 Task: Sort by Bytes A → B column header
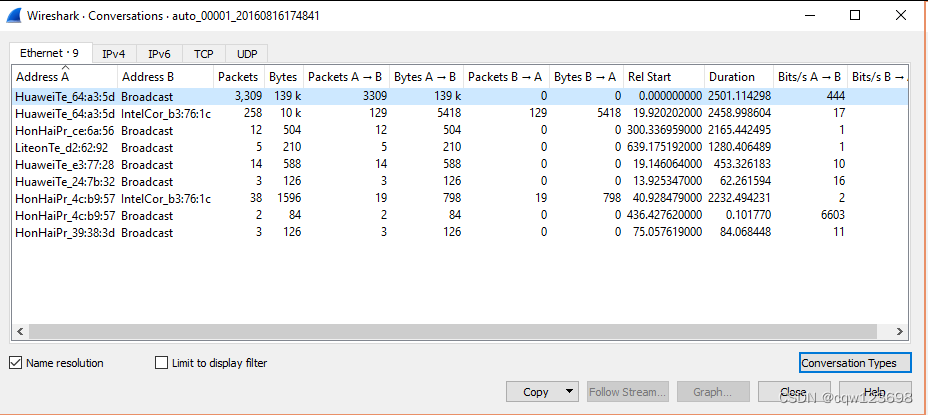(426, 76)
